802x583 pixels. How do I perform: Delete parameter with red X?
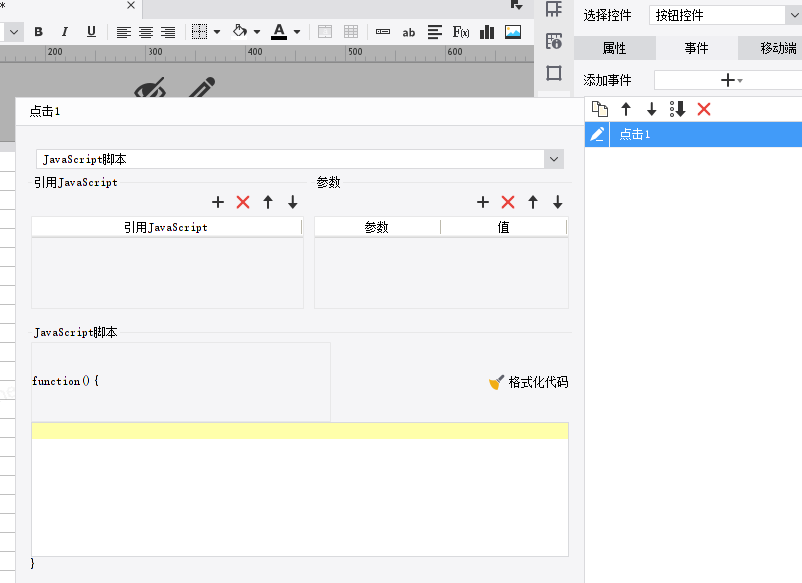click(508, 202)
